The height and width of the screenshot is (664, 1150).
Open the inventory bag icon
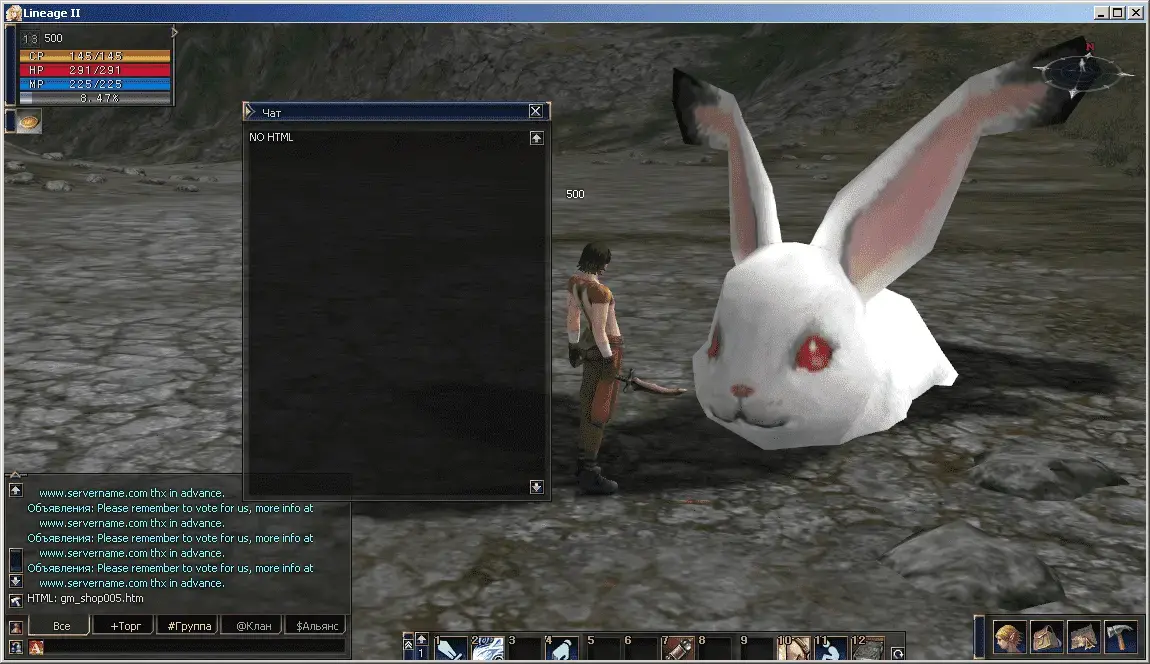tap(1047, 637)
